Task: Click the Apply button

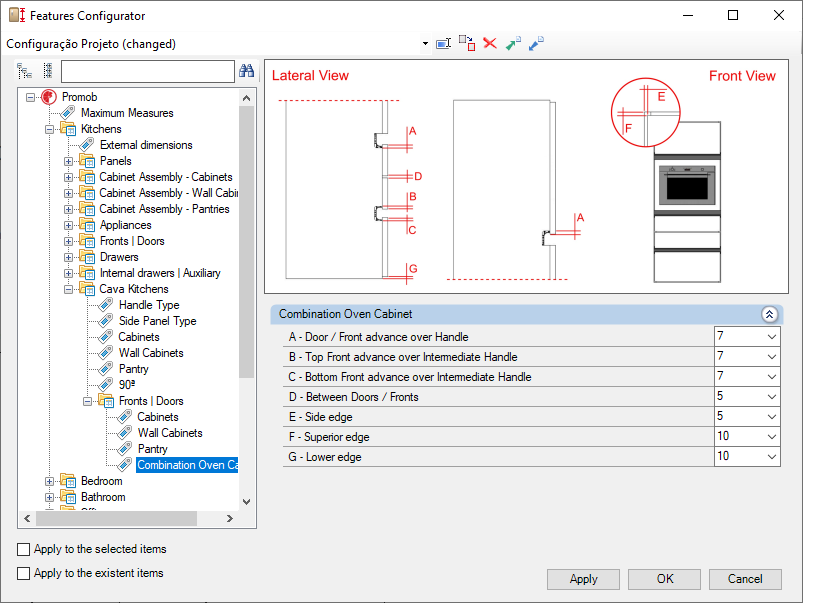Action: 583,579
